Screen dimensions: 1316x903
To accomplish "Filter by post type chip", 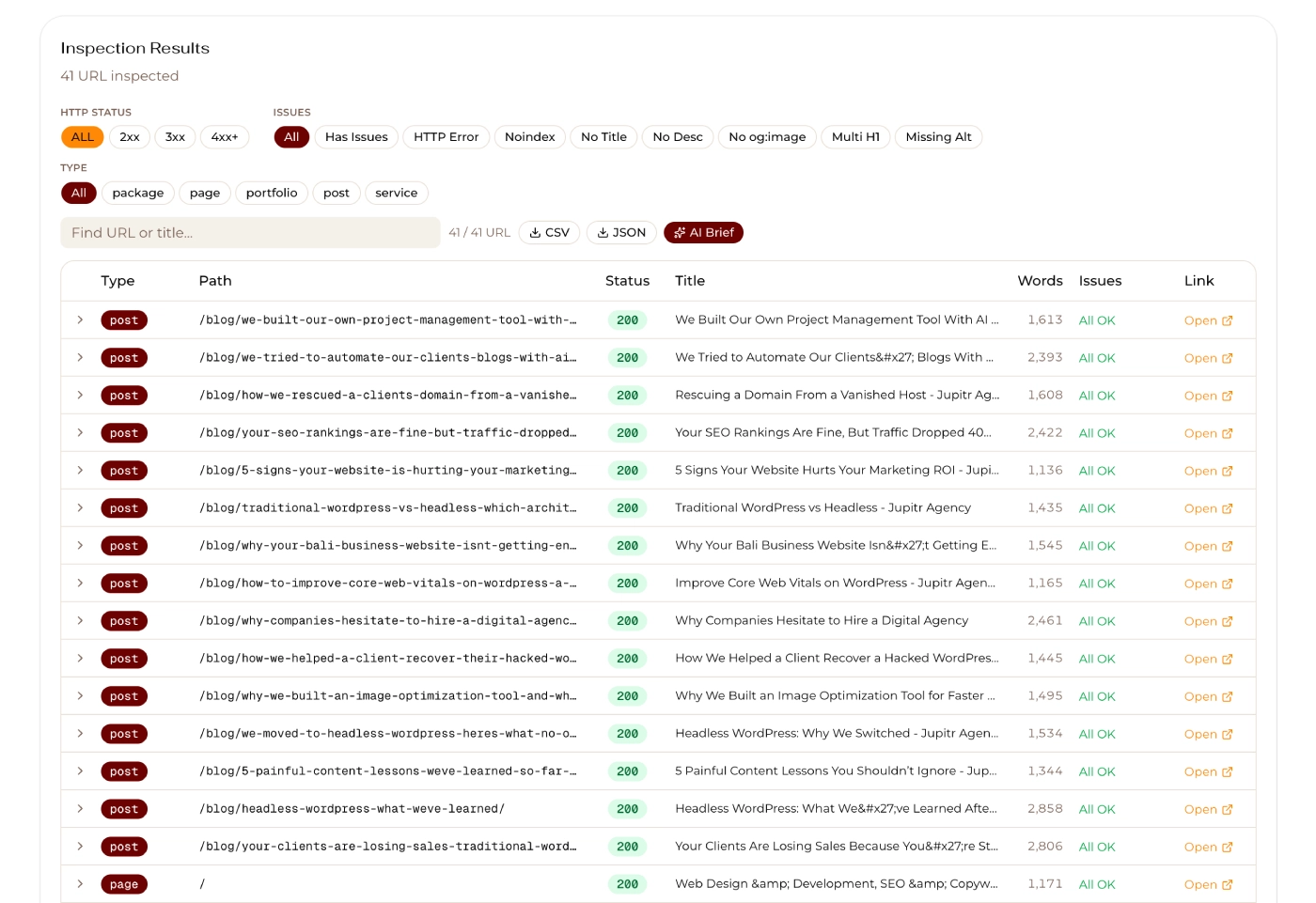I will click(x=337, y=193).
